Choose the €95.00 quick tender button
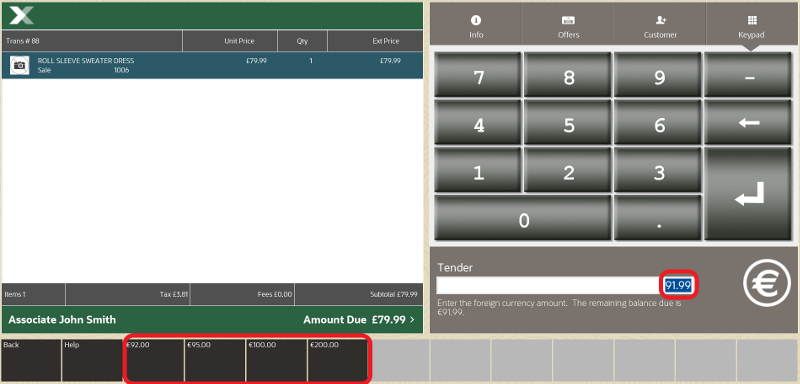The width and height of the screenshot is (800, 384). tap(215, 361)
